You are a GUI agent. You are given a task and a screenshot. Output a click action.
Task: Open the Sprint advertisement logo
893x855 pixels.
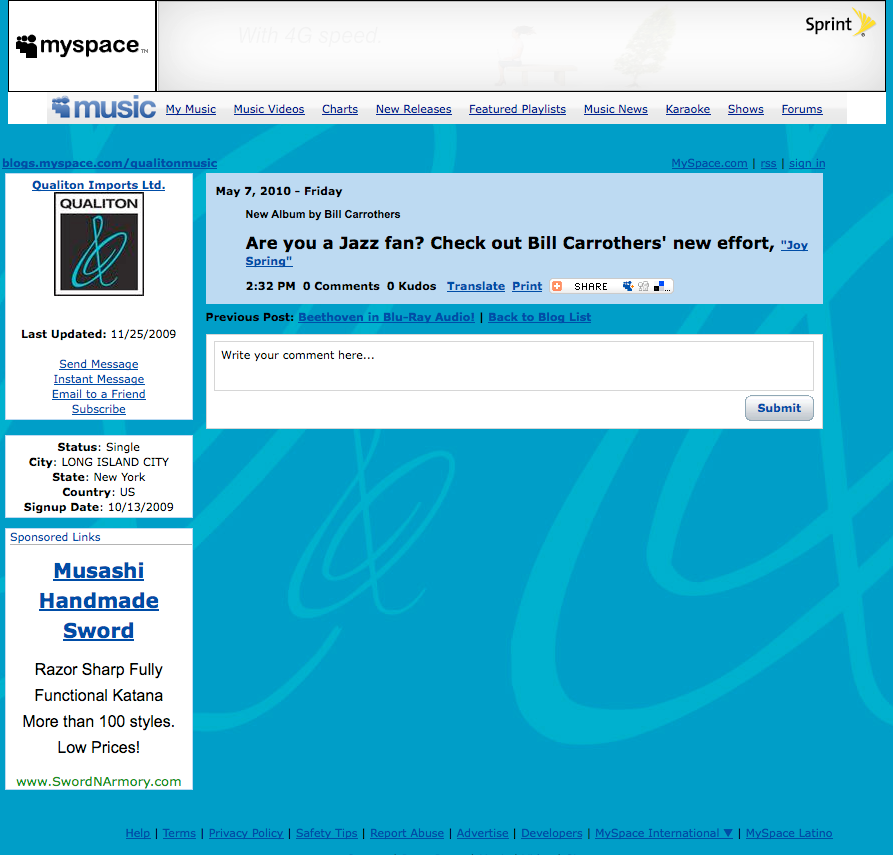(x=839, y=24)
